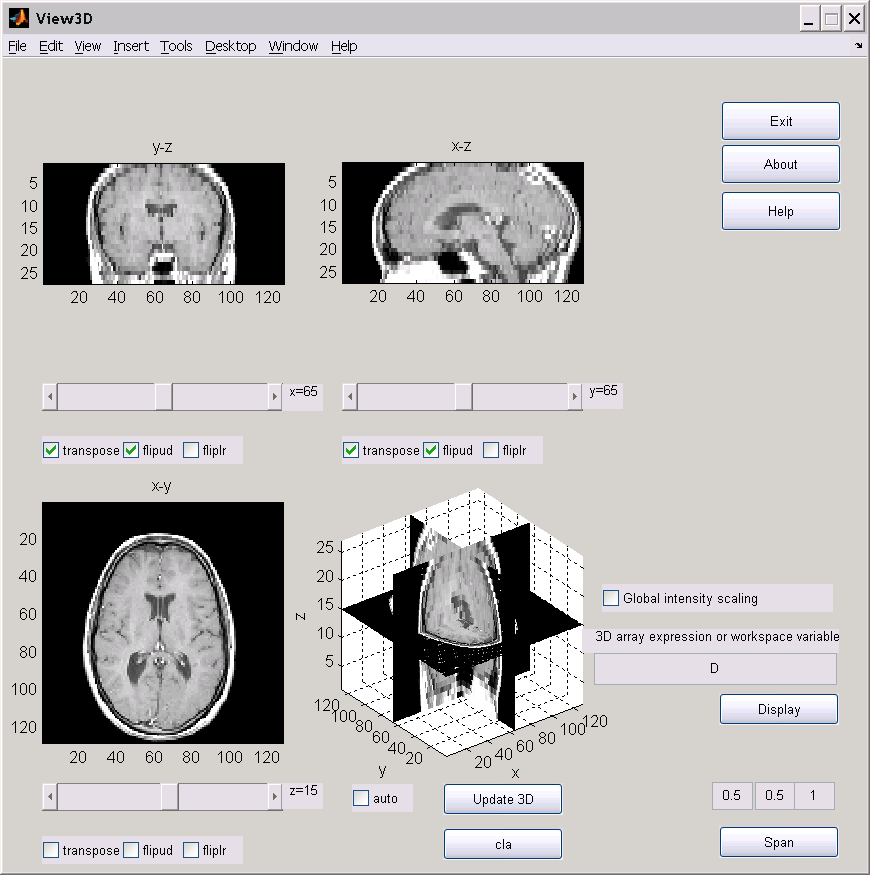Click the second span field showing 0.5
The width and height of the screenshot is (870, 875).
pyautogui.click(x=775, y=796)
